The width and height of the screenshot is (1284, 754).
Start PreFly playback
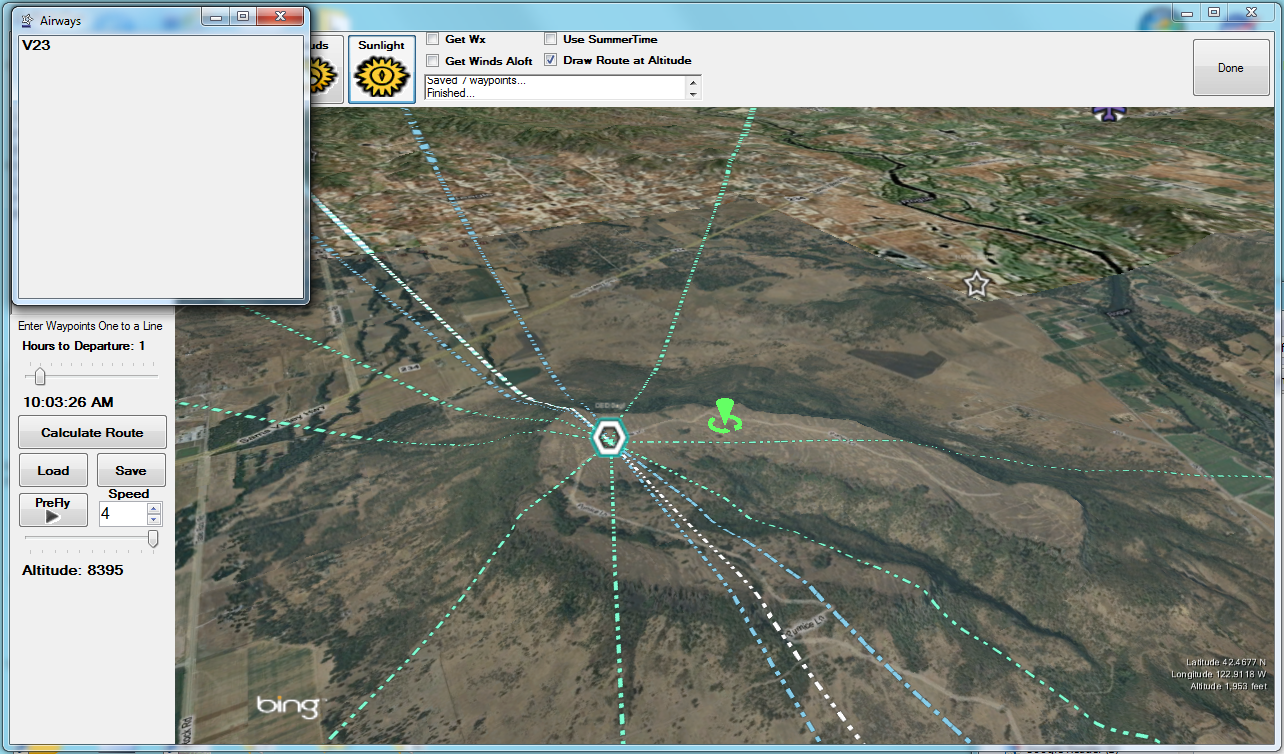[x=53, y=510]
